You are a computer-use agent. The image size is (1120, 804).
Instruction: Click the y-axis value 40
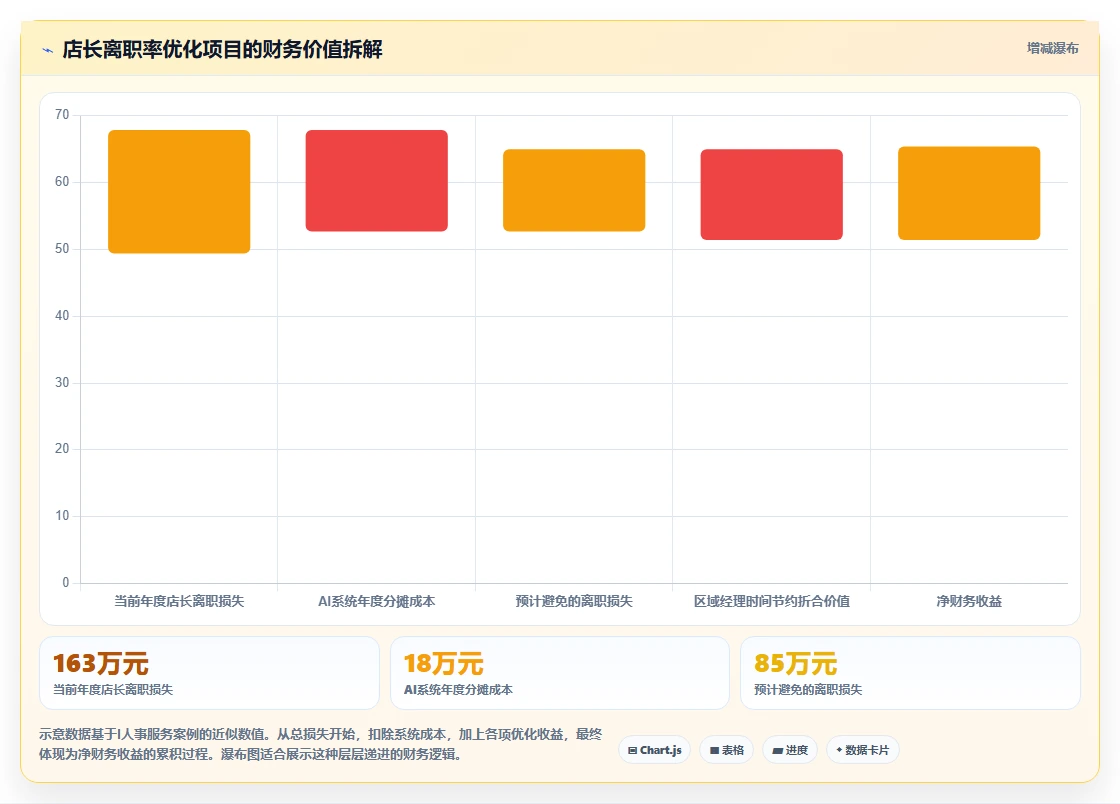click(x=62, y=316)
